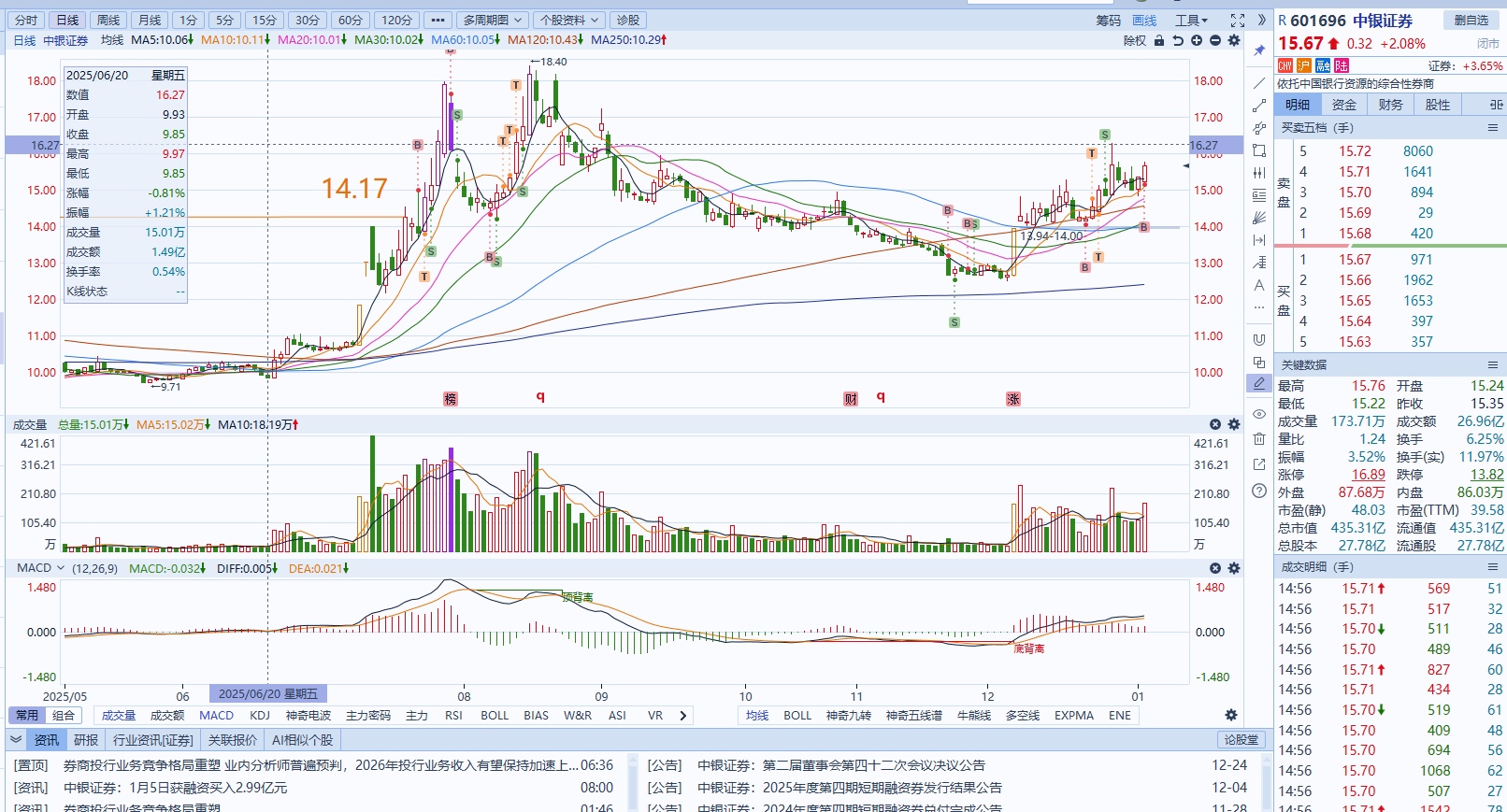This screenshot has height=812, width=1507.
Task: Close the volume indicator panel
Action: pyautogui.click(x=1215, y=424)
